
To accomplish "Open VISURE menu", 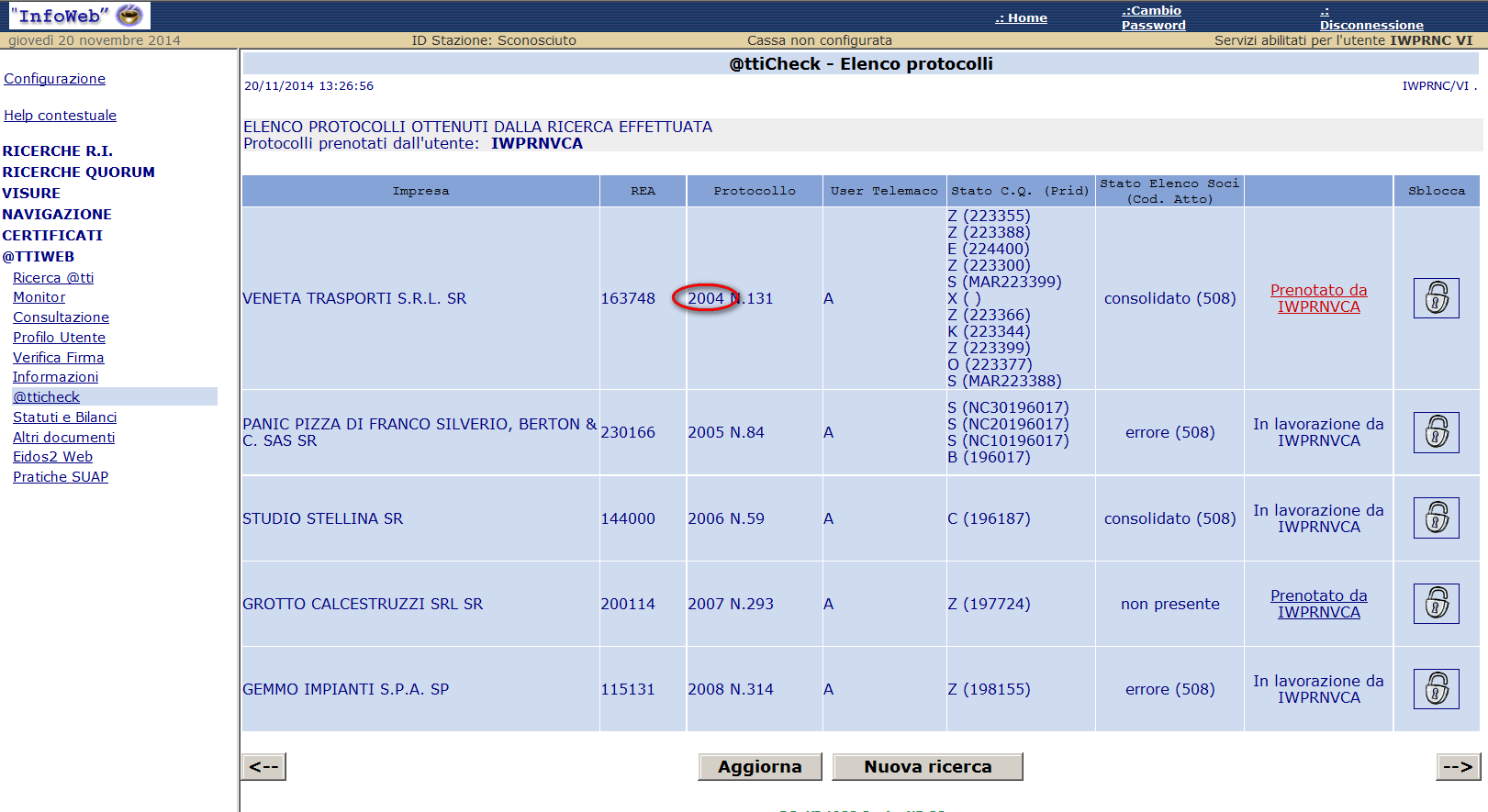I will pyautogui.click(x=31, y=194).
